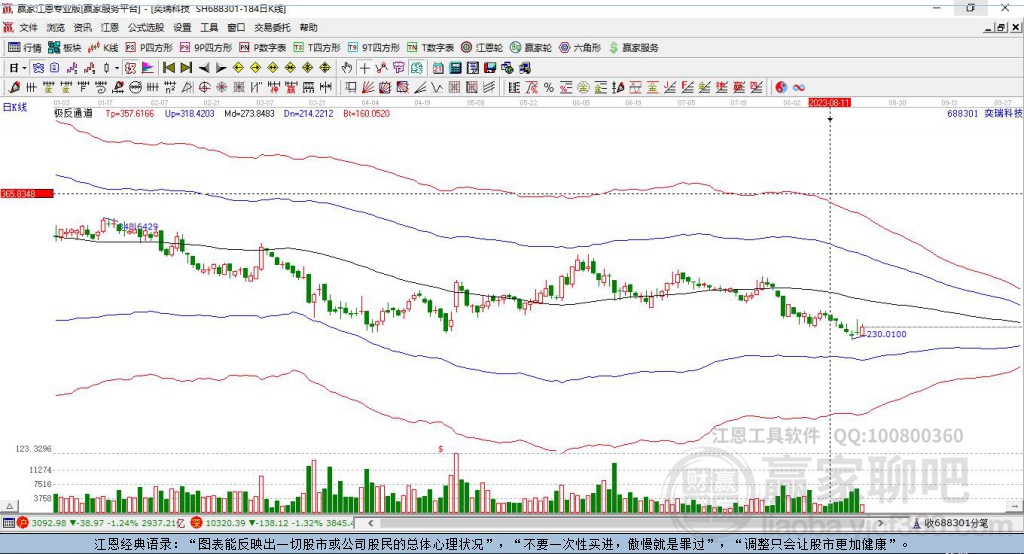Image resolution: width=1024 pixels, height=554 pixels.
Task: Open the T四方形 tool
Action: coord(317,48)
